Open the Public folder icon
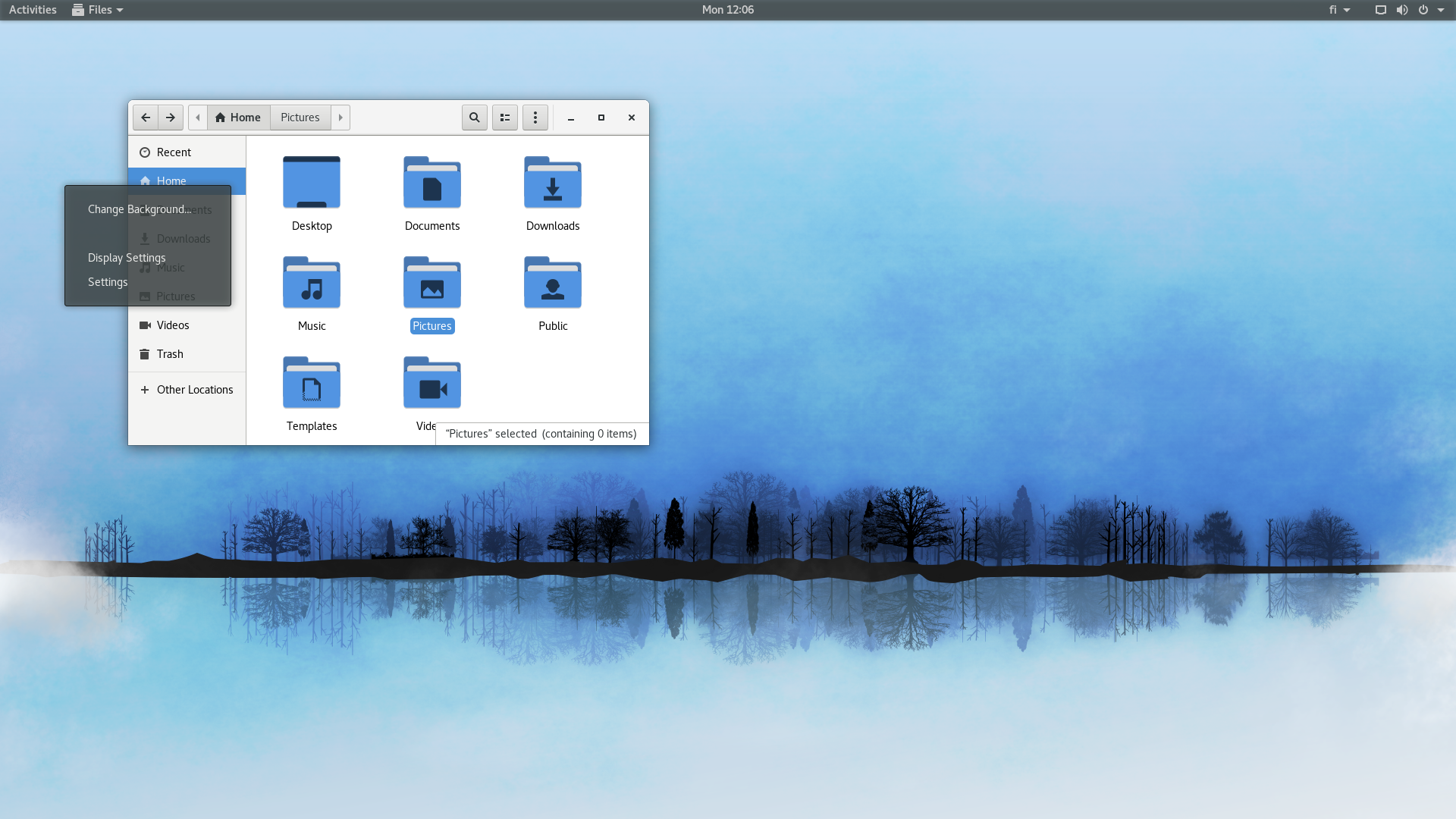 pos(553,283)
